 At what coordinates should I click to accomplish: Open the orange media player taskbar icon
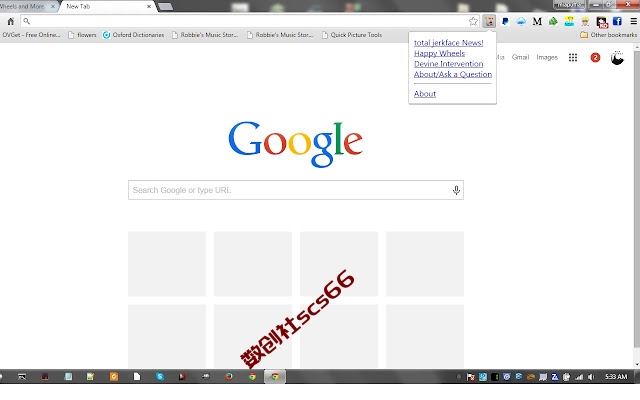tap(114, 377)
